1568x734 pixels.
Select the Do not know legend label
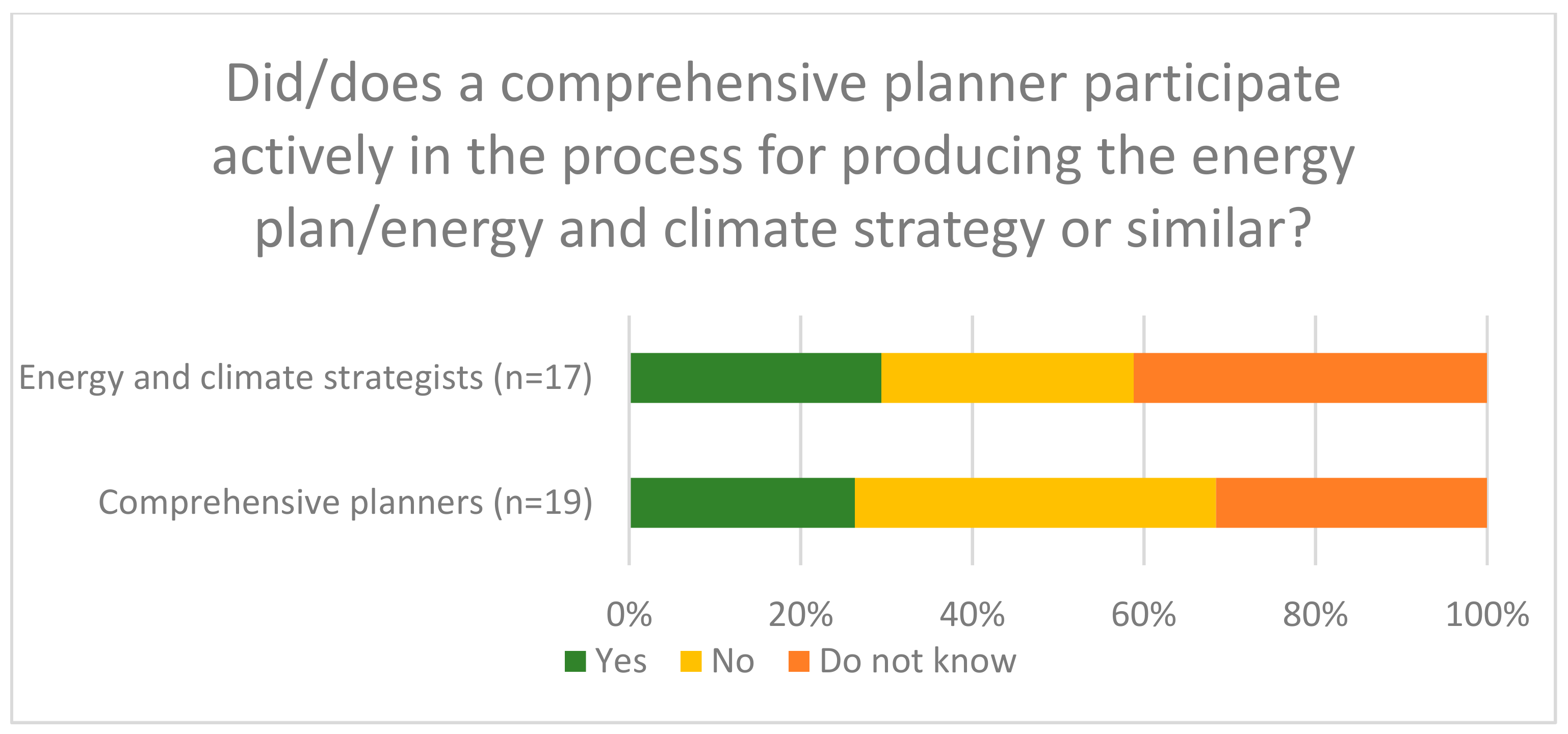tap(918, 662)
